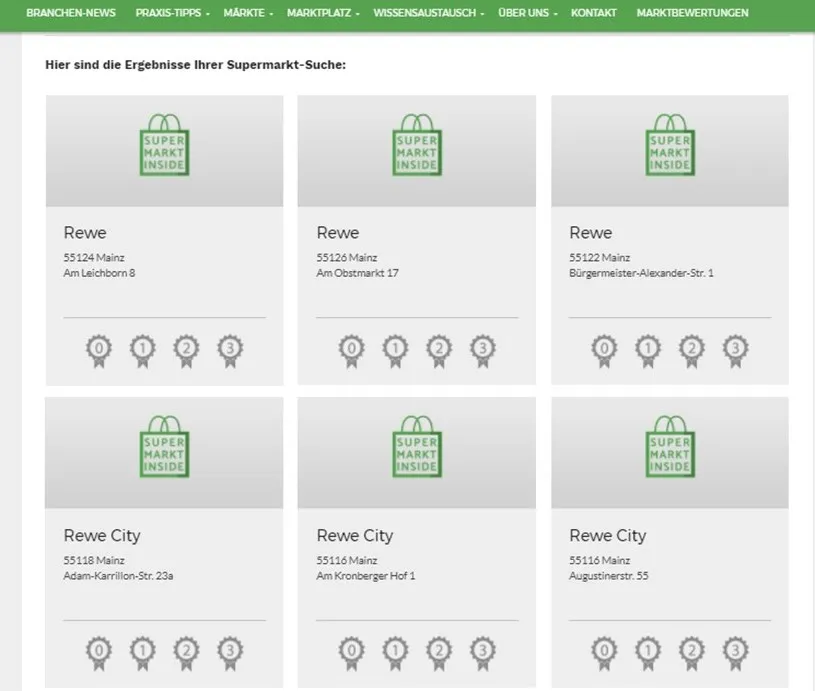Click the text 55118 Mainz
This screenshot has height=691, width=815.
[x=94, y=560]
